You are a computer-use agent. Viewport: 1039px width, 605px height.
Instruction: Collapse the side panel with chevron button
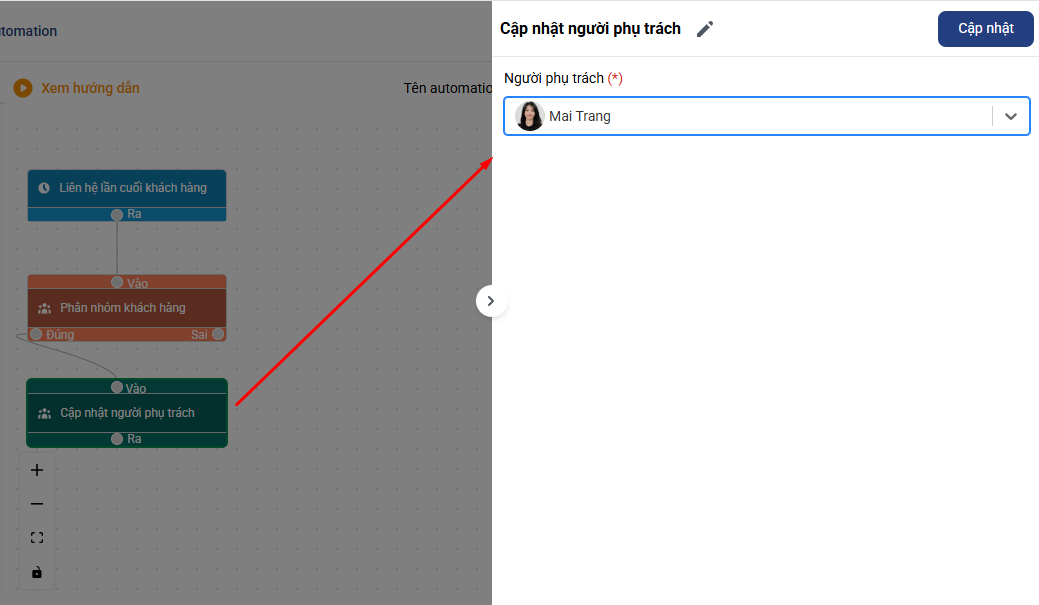click(491, 301)
